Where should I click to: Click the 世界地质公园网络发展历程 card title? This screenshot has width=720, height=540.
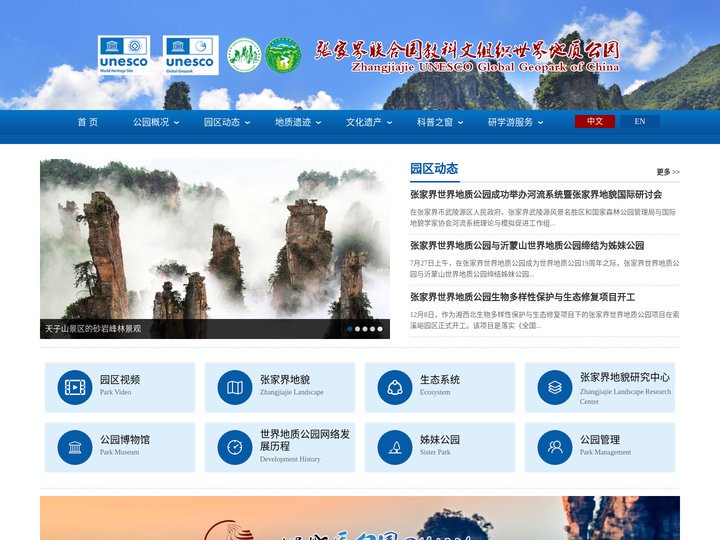pos(305,440)
